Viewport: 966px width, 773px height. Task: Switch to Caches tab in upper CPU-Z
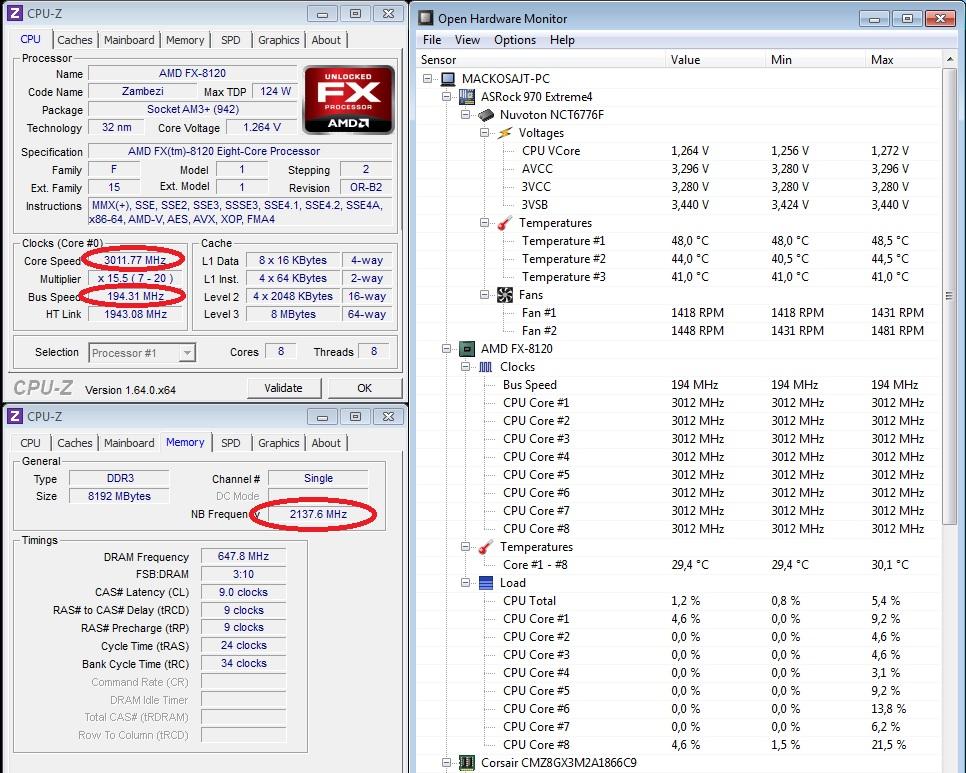tap(75, 40)
